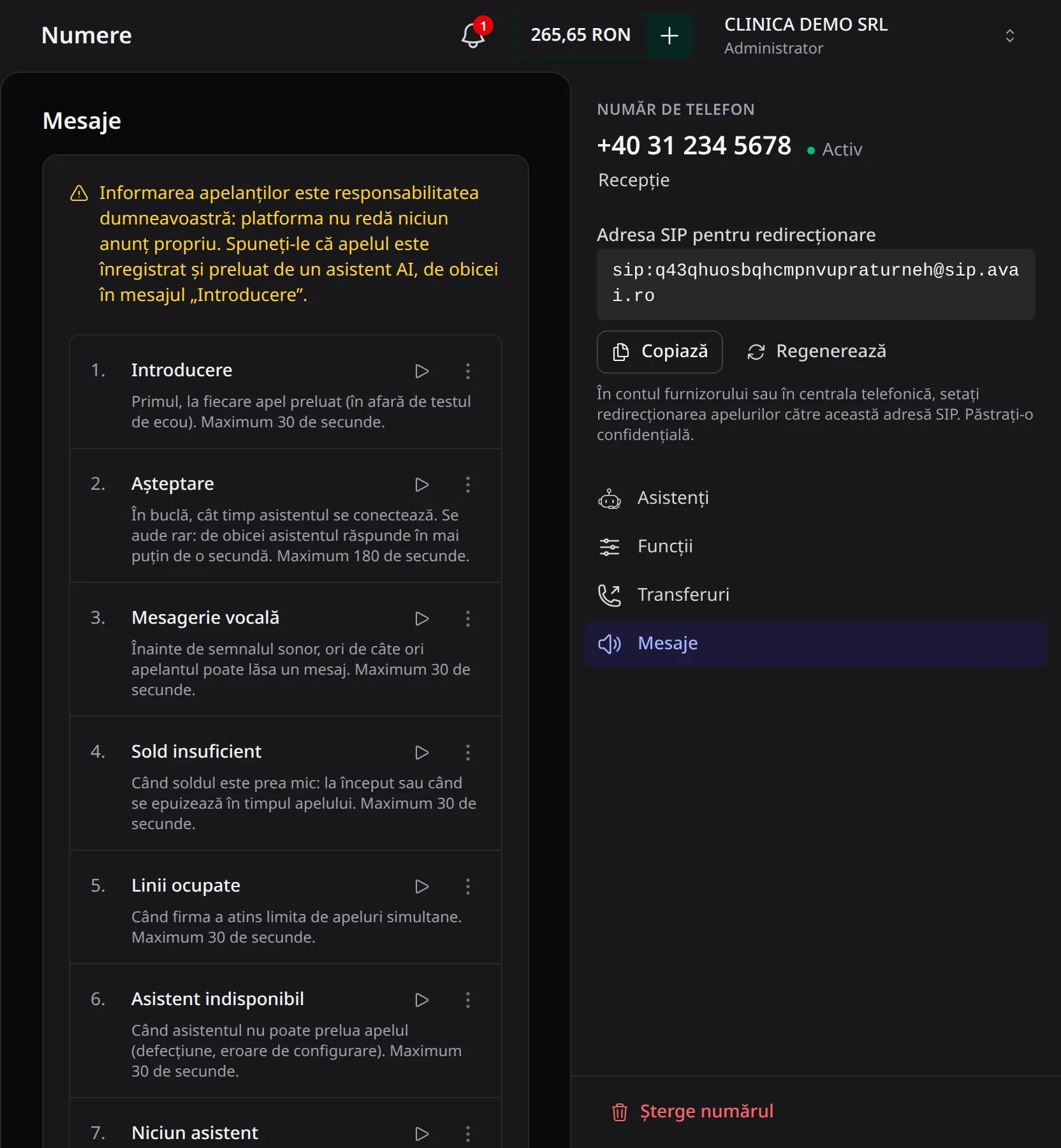The width and height of the screenshot is (1061, 1148).
Task: Open the Mesagerie vocală options menu
Action: [x=468, y=619]
